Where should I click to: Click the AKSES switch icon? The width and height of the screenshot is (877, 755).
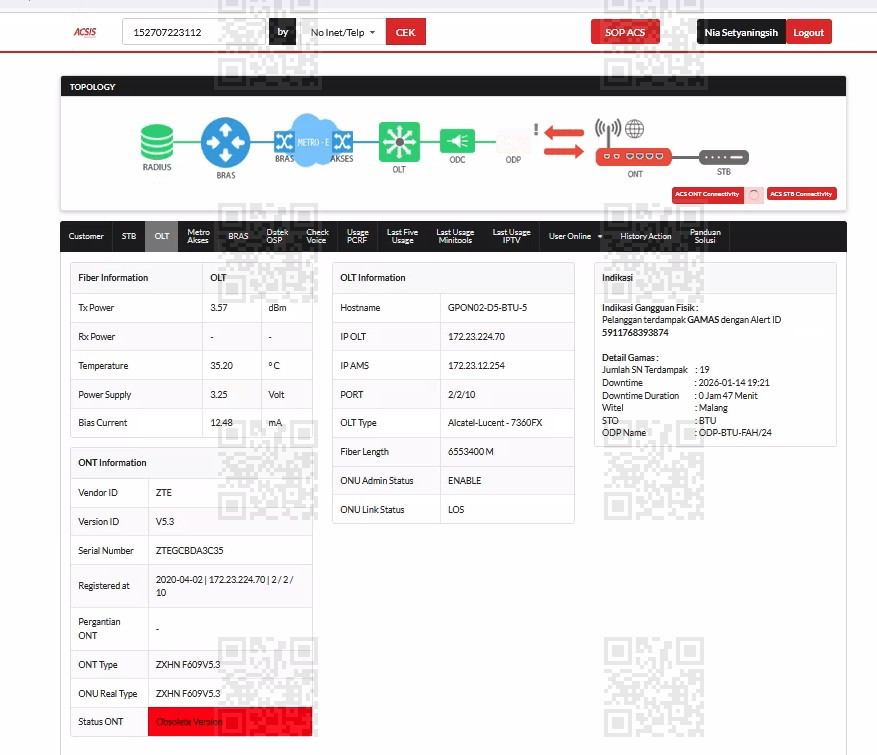[x=343, y=141]
